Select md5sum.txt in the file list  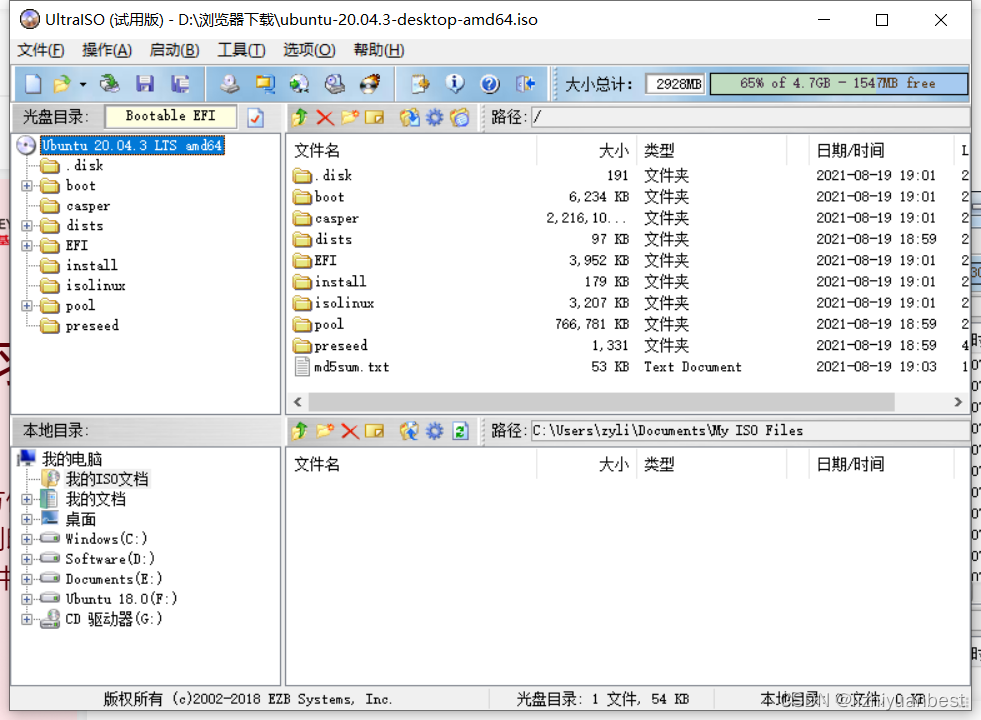(351, 367)
